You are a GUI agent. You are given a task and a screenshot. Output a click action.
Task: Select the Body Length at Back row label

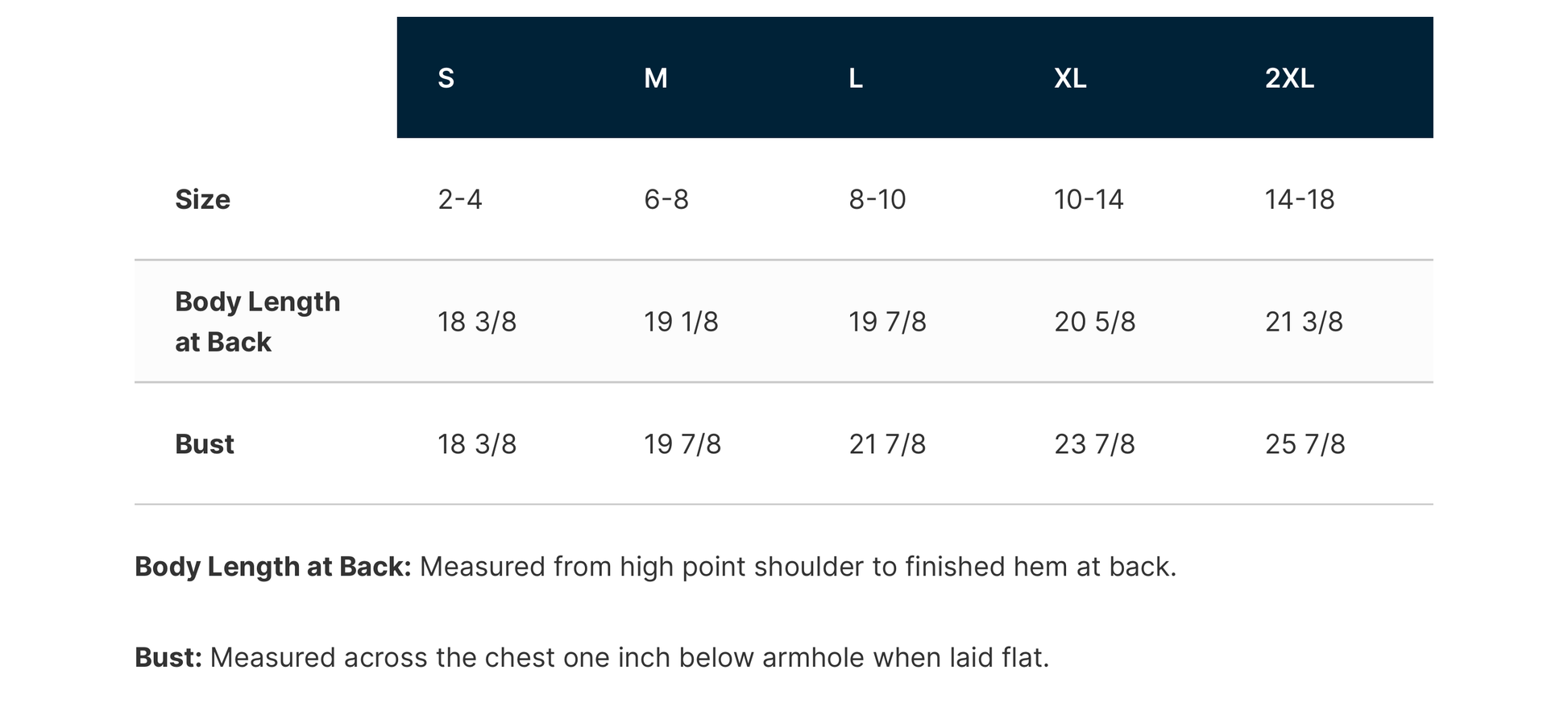[258, 321]
